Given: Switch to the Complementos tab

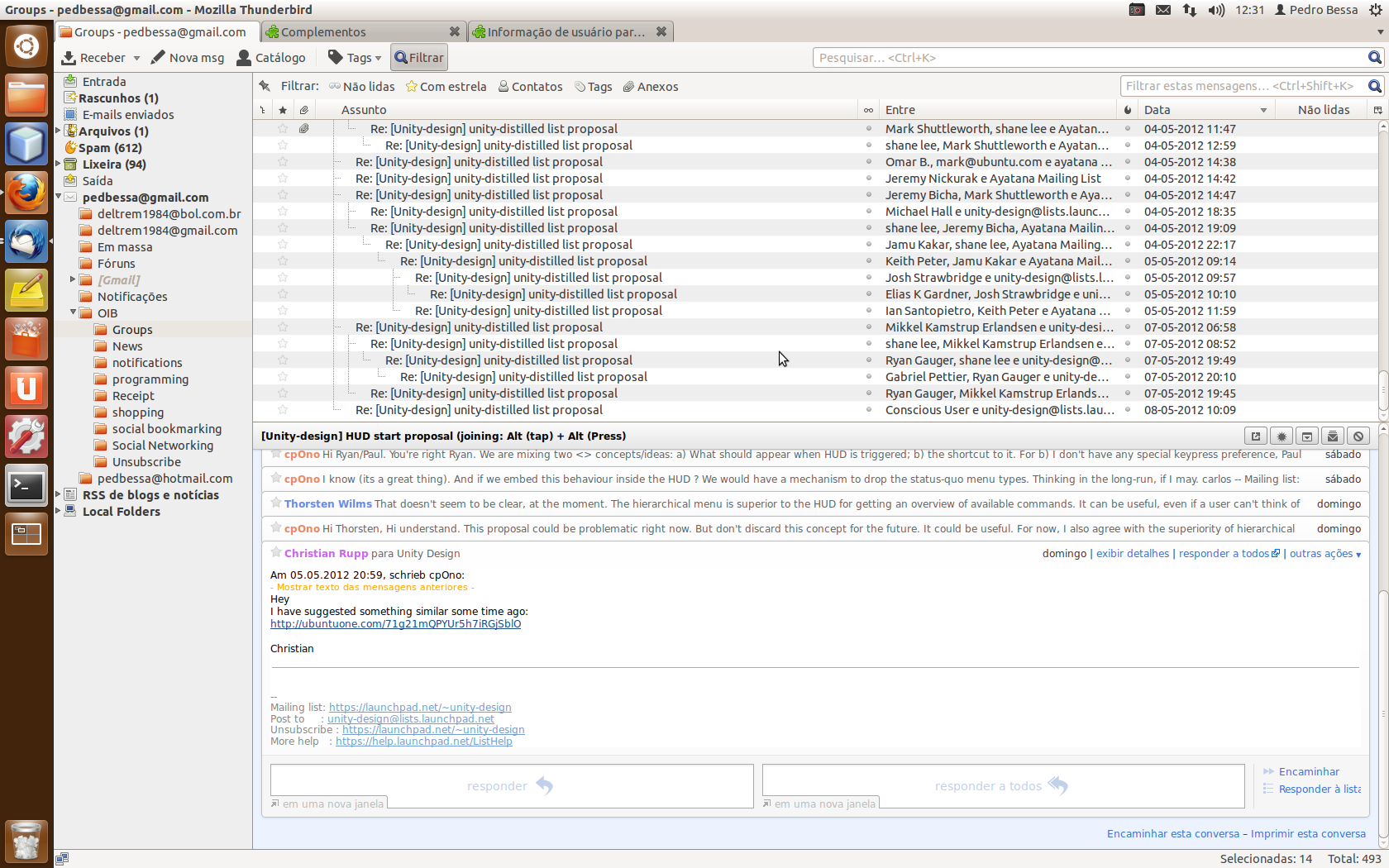Looking at the screenshot, I should pos(363,32).
